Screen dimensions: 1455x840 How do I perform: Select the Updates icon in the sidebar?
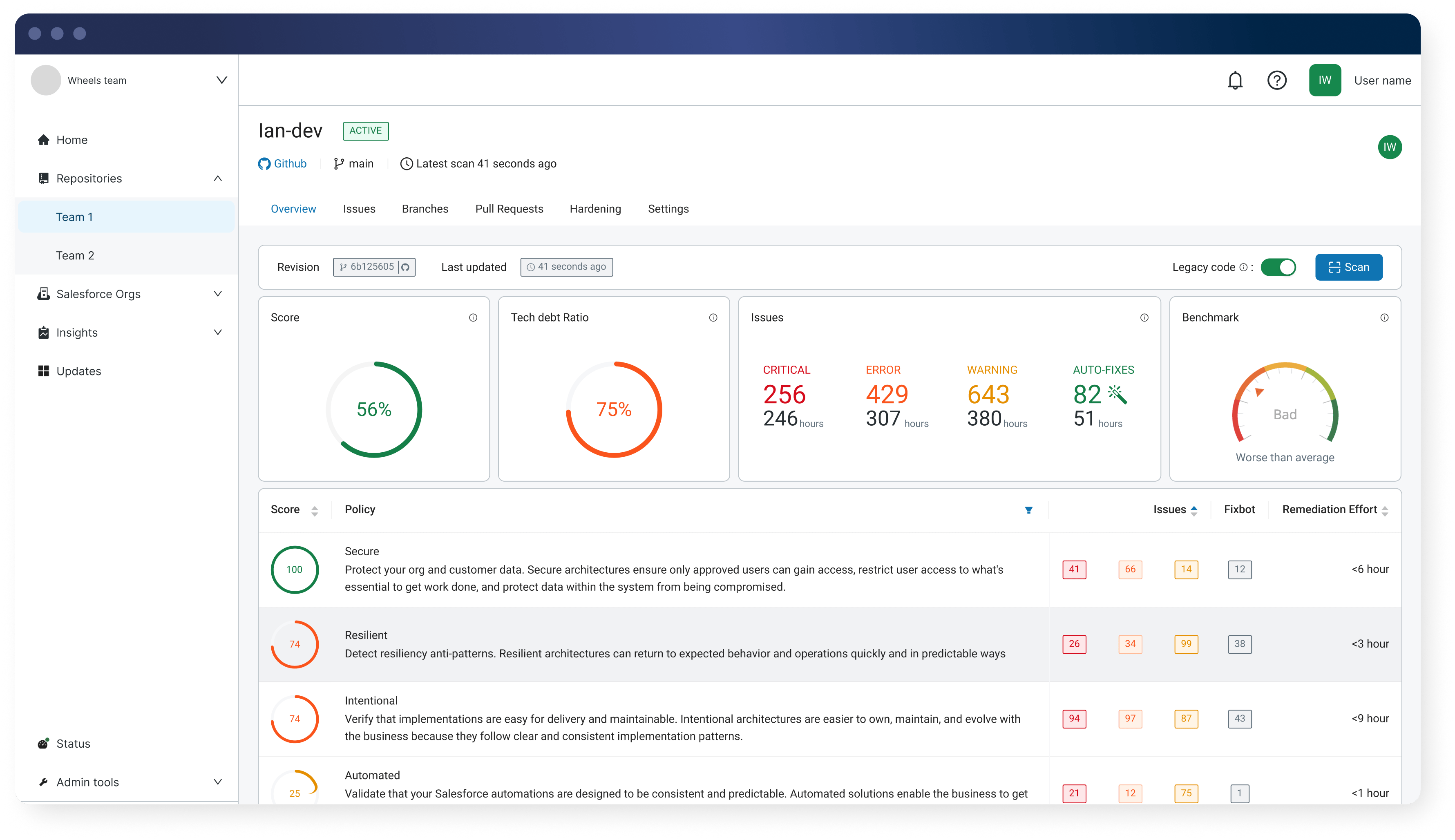(x=43, y=371)
